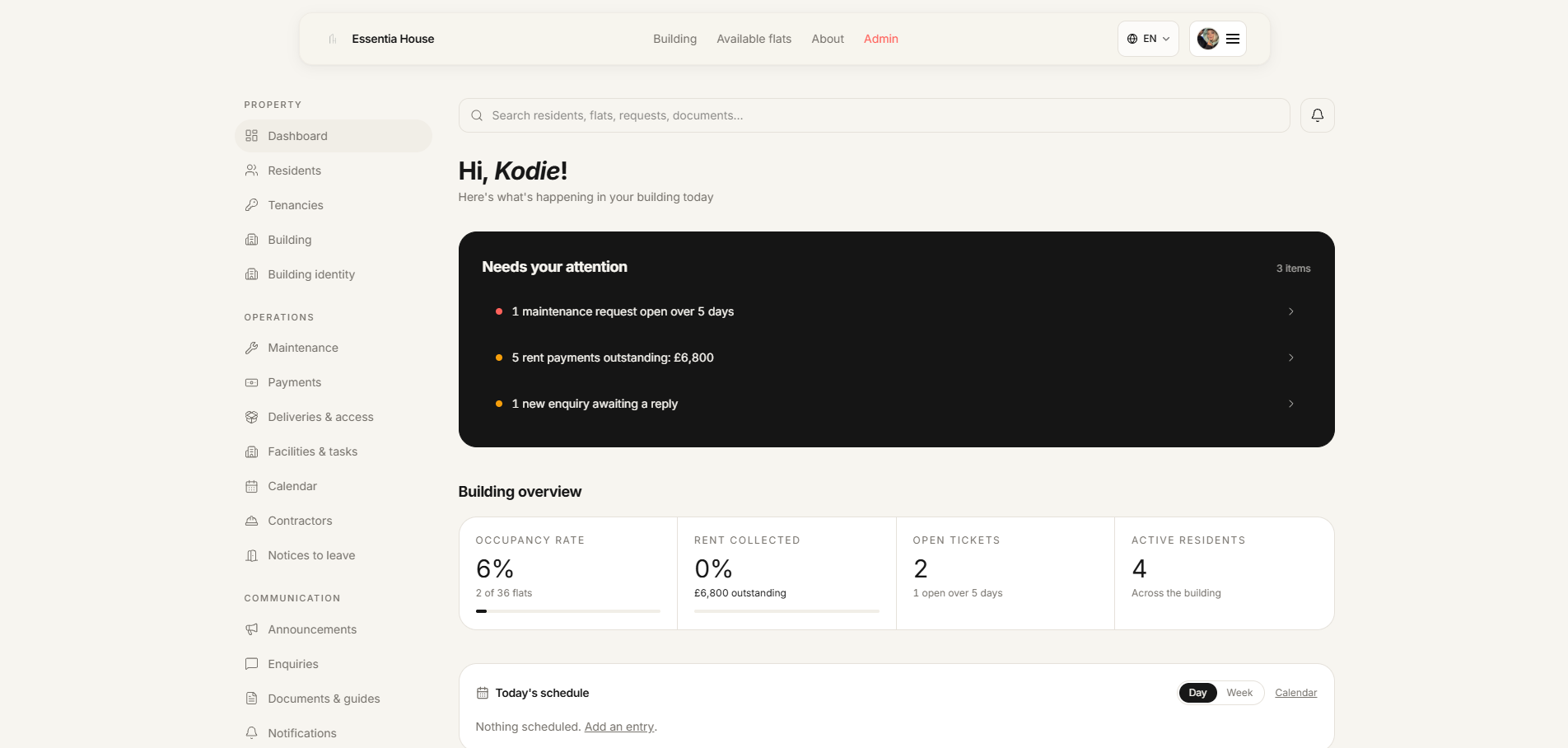Click the user avatar picture
1568x748 pixels.
click(1208, 39)
